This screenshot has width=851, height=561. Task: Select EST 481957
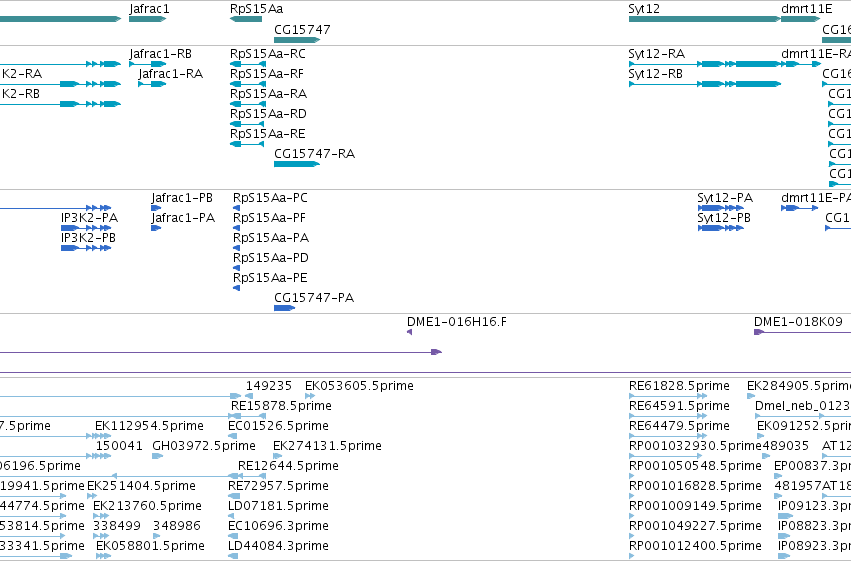pos(778,496)
